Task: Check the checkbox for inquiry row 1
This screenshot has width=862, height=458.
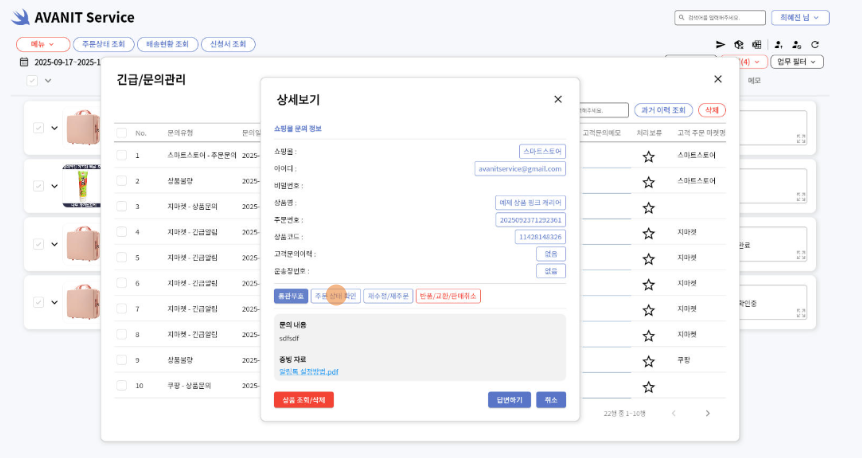Action: point(121,155)
